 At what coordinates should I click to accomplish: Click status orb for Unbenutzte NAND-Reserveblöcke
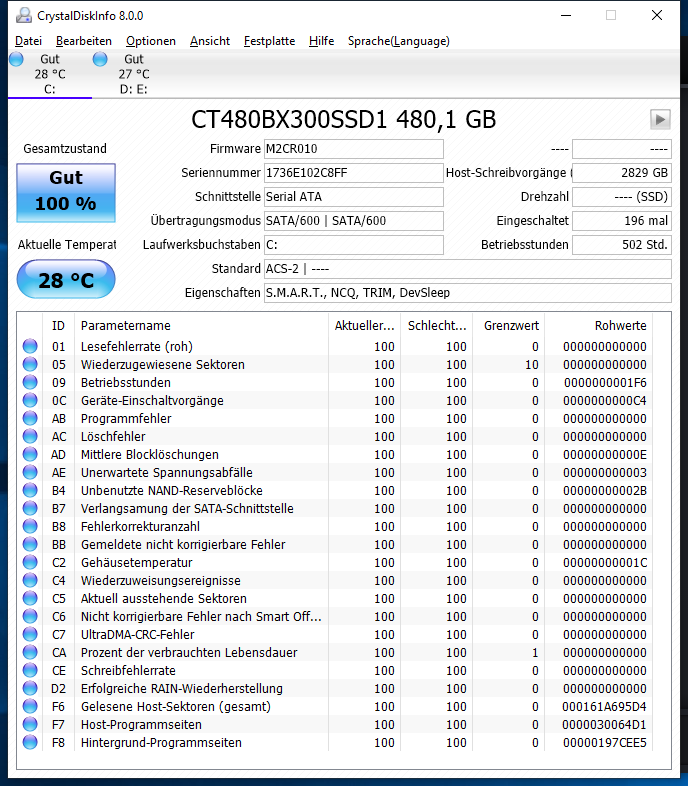pos(30,491)
